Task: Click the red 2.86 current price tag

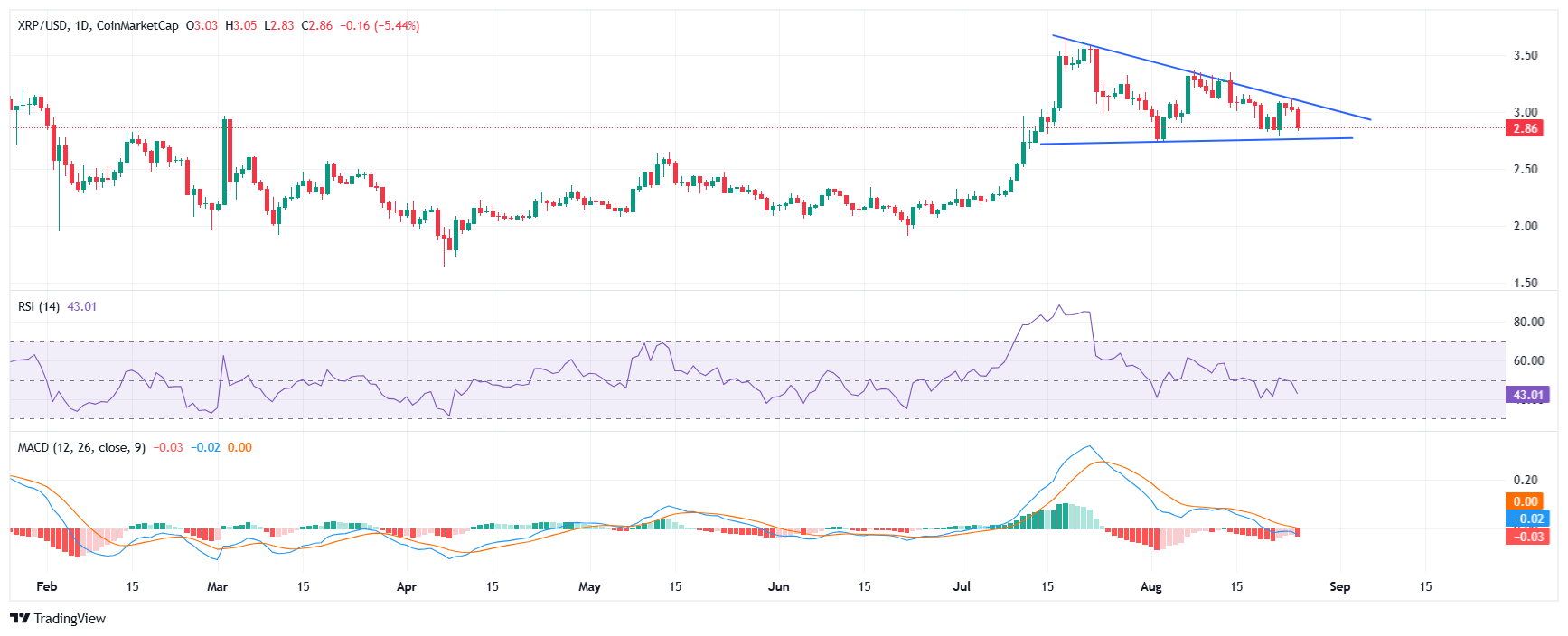Action: pyautogui.click(x=1525, y=129)
